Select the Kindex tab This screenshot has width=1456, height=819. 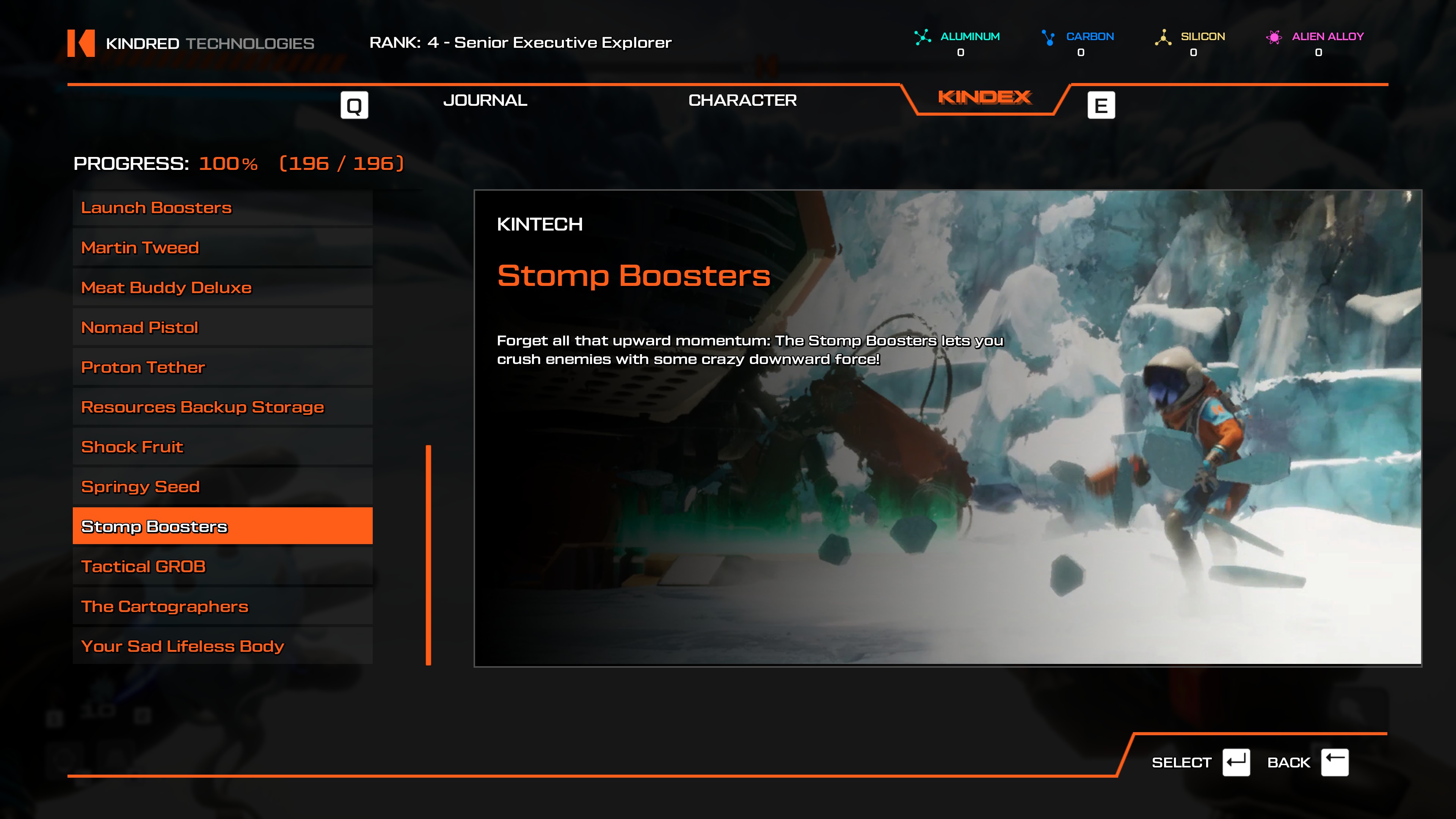pyautogui.click(x=985, y=97)
